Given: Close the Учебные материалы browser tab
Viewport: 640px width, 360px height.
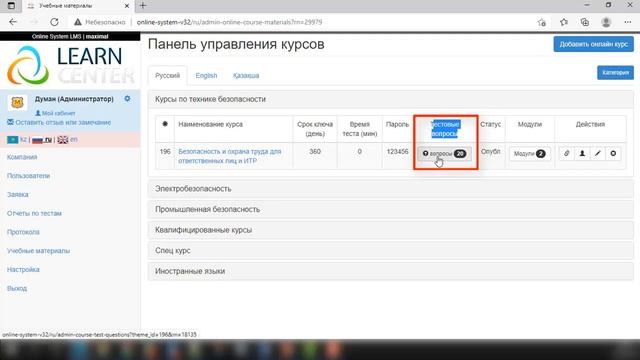Looking at the screenshot, I should (127, 6).
